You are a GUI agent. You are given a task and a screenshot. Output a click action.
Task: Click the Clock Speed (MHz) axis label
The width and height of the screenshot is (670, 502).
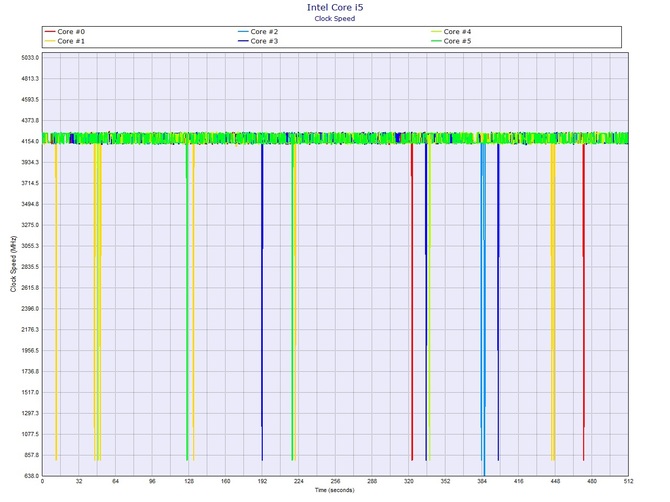click(x=13, y=264)
